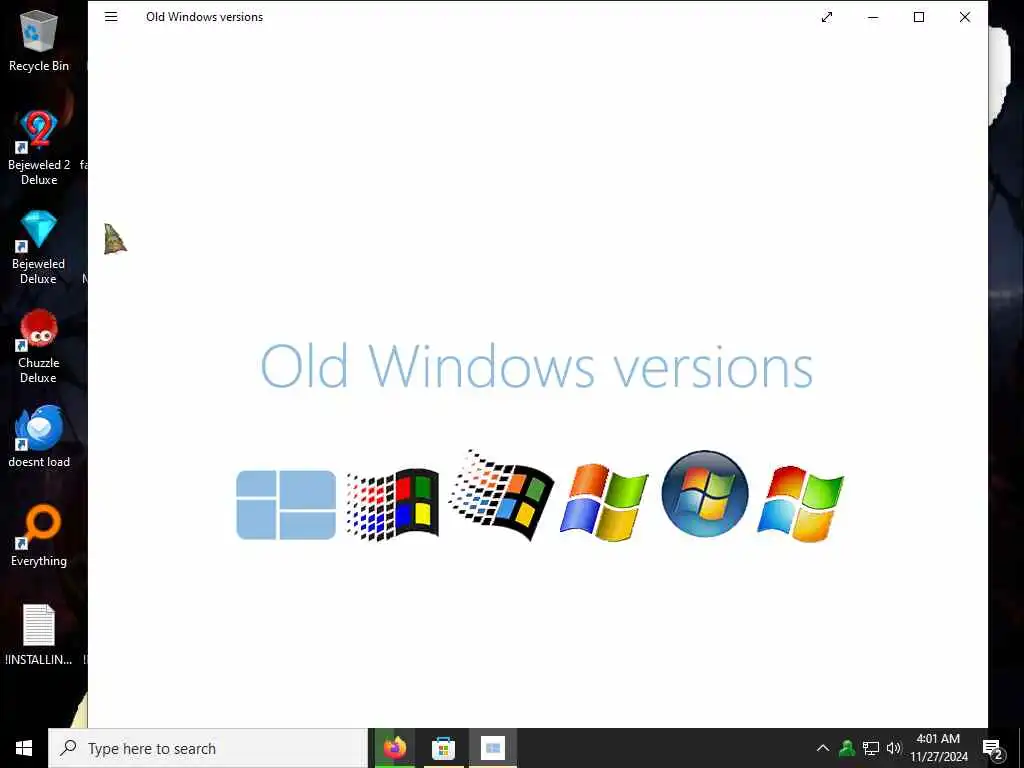Close the Old Windows versions window
This screenshot has height=768, width=1024.
click(x=965, y=17)
